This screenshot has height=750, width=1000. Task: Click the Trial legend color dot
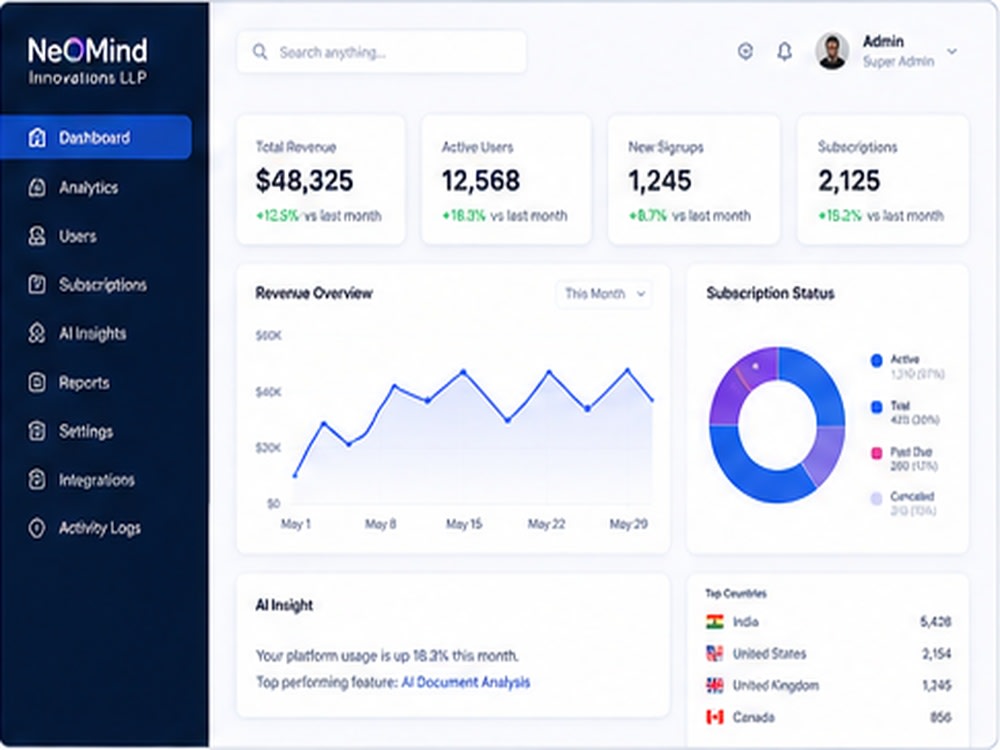876,407
